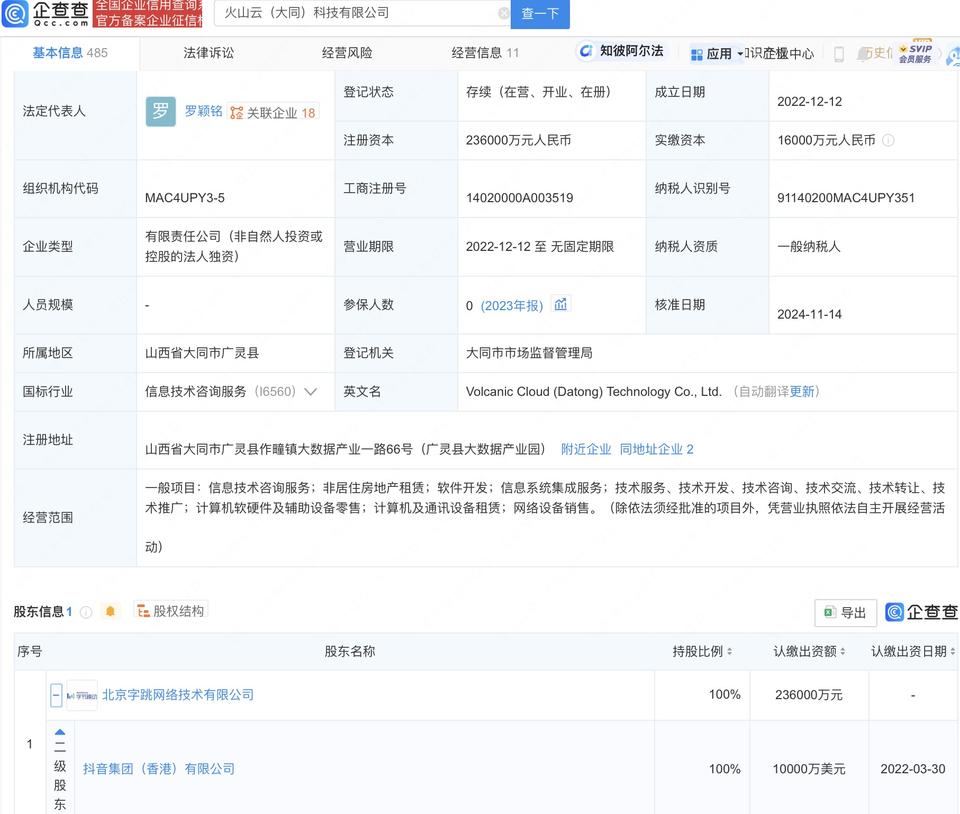Open 关联企业 18 related companies tag
The image size is (960, 814).
[x=272, y=113]
